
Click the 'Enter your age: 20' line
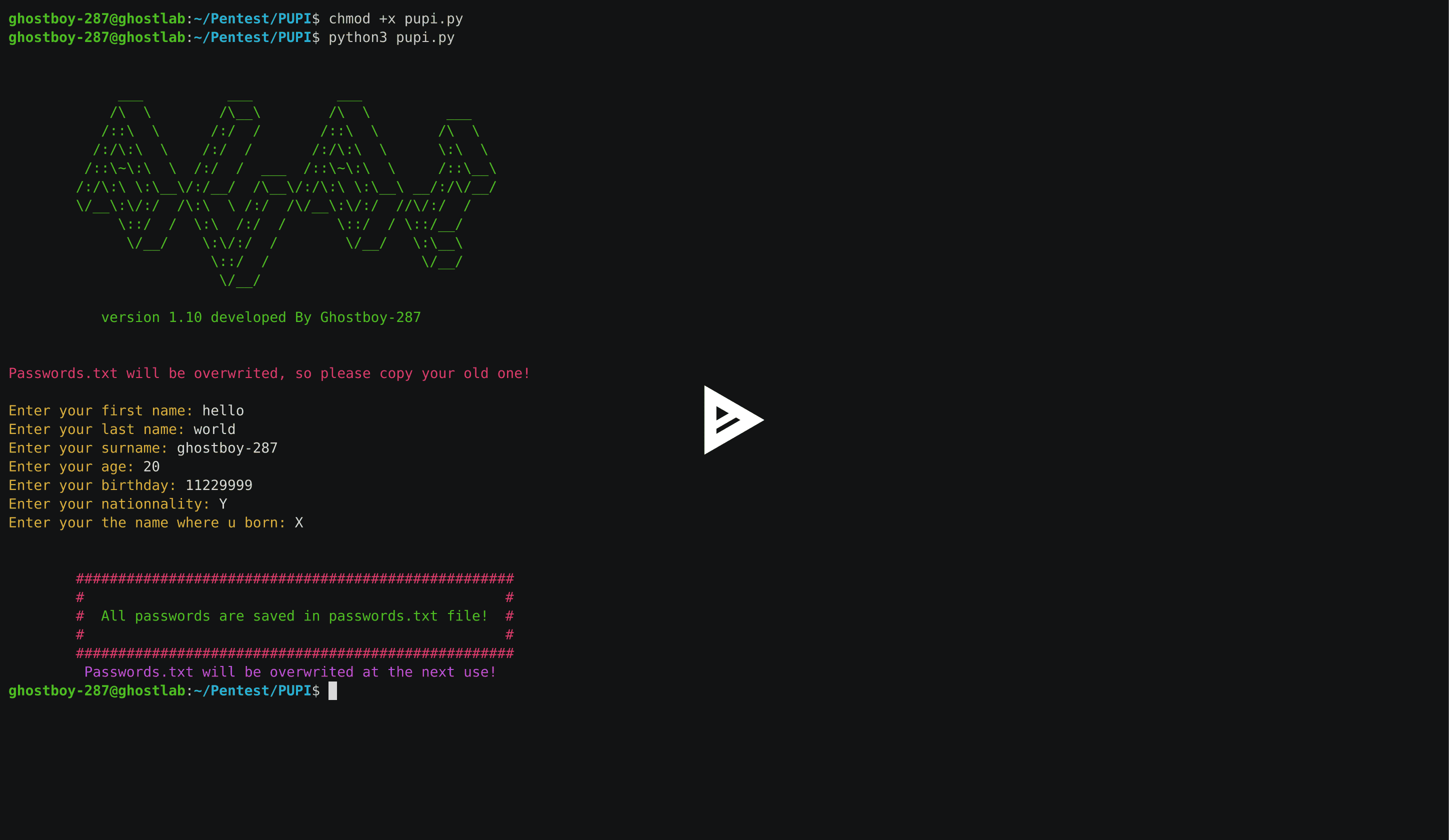tap(84, 467)
